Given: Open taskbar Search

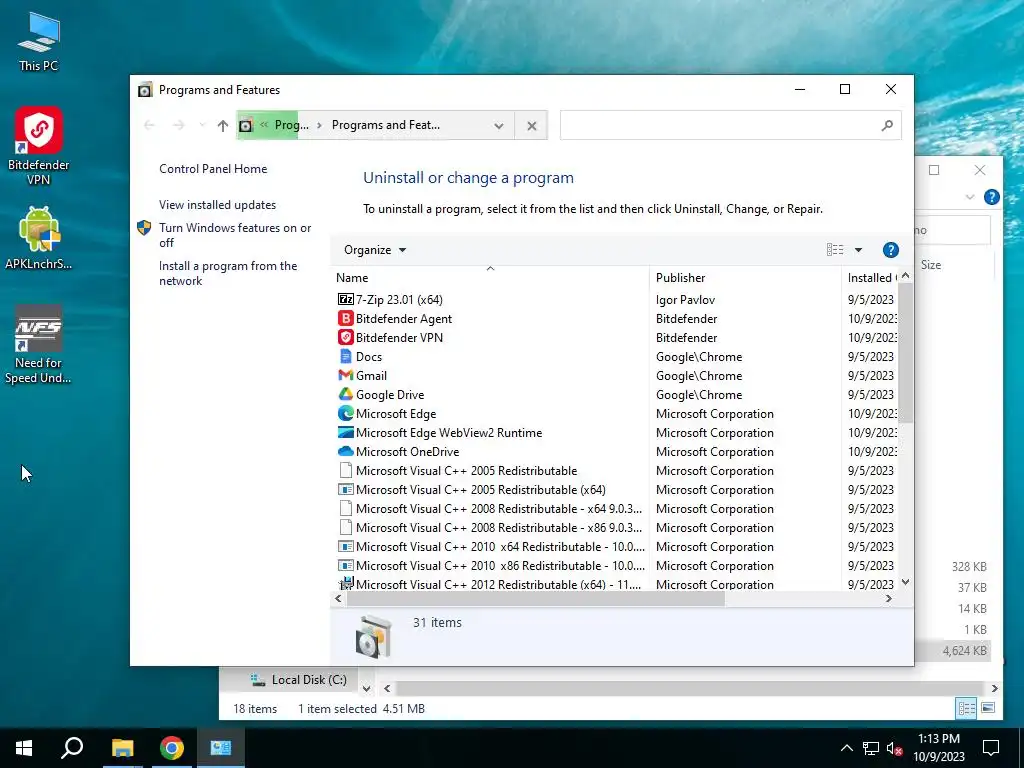Looking at the screenshot, I should tap(72, 748).
